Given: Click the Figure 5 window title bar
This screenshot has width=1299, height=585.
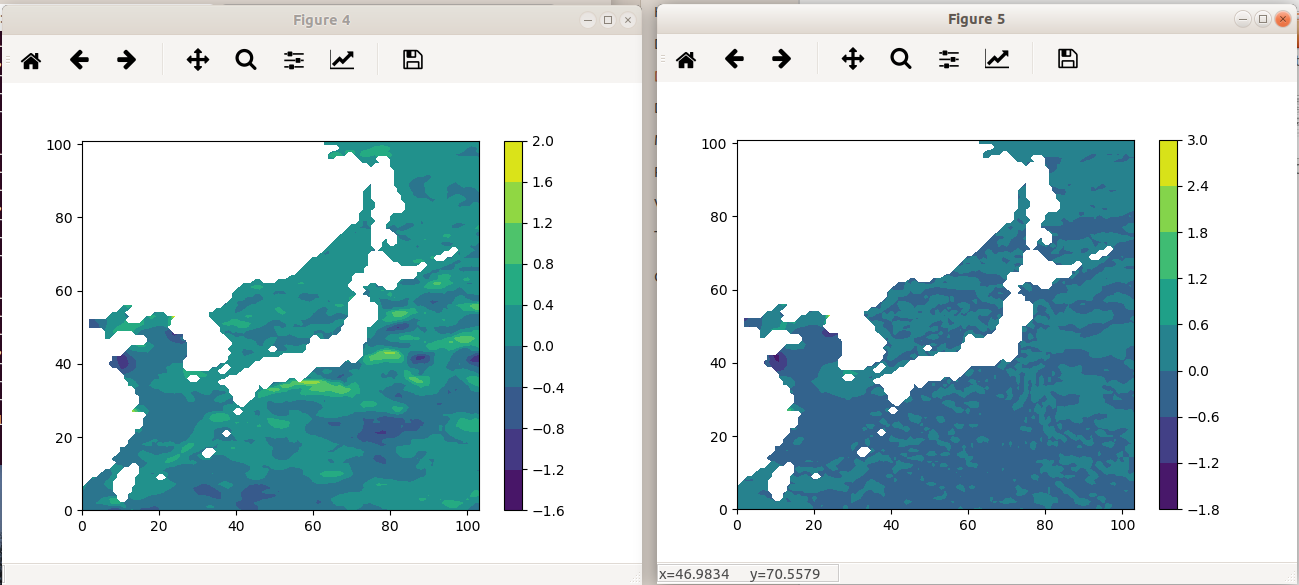Looking at the screenshot, I should [976, 19].
